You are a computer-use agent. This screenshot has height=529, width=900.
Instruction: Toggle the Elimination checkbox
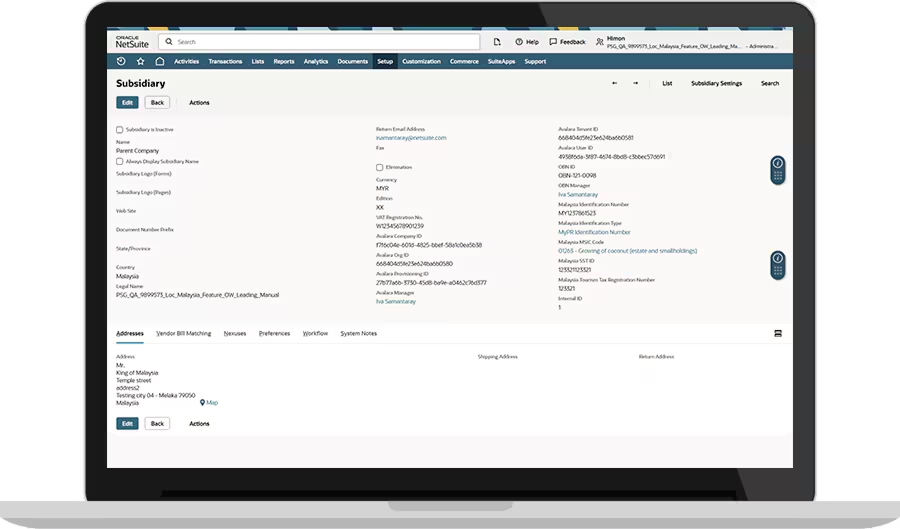[379, 168]
